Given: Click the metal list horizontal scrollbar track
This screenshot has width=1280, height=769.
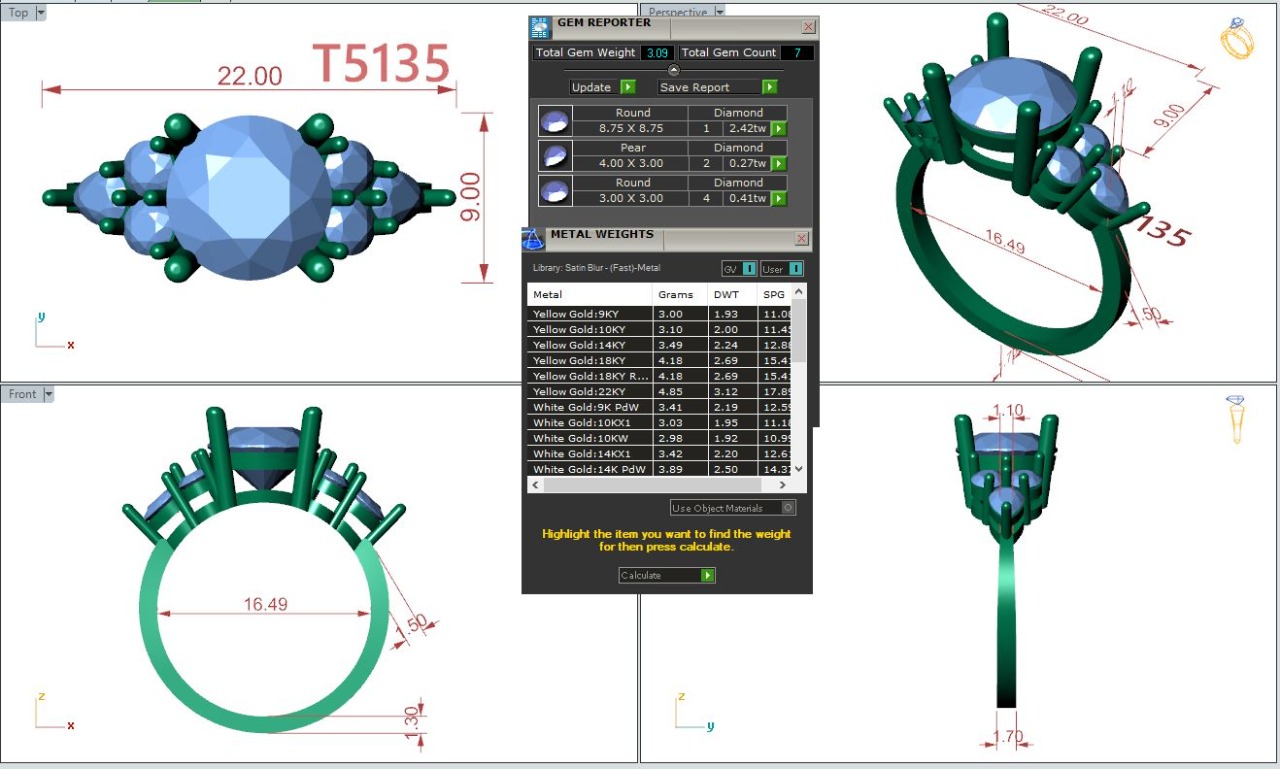Looking at the screenshot, I should click(660, 484).
